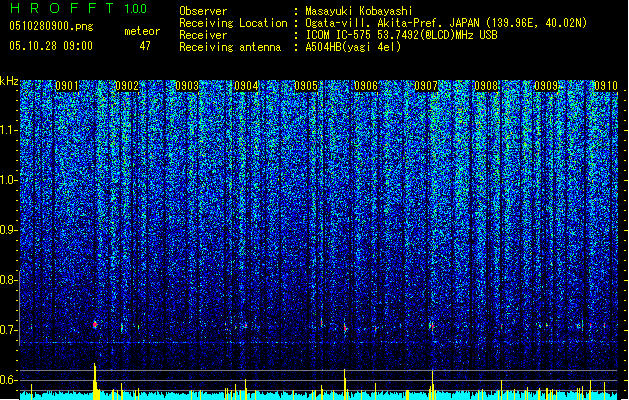The width and height of the screenshot is (629, 400).
Task: Click the 0.8 kHz axis tick label
Action: pos(9,280)
